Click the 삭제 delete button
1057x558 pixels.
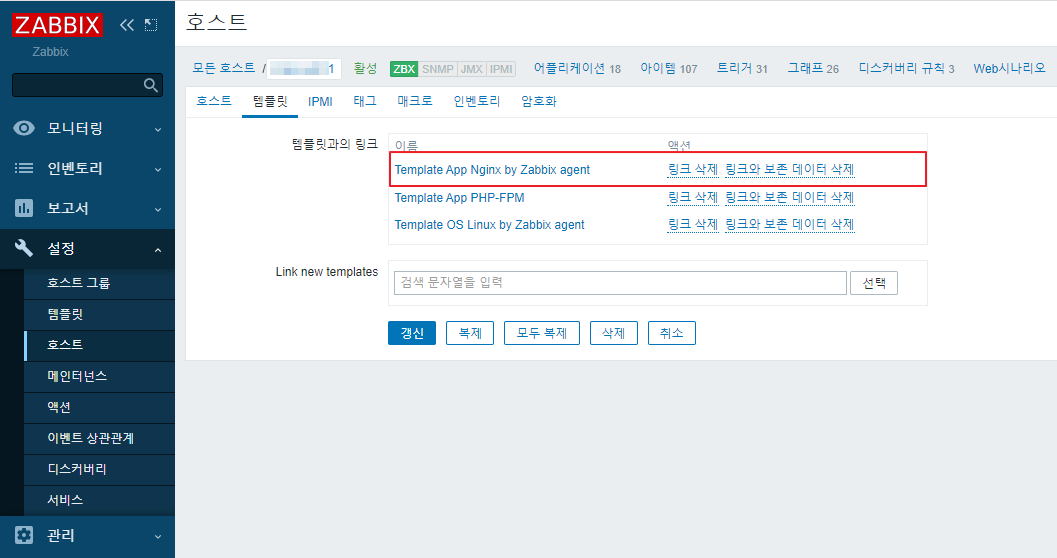pos(613,333)
